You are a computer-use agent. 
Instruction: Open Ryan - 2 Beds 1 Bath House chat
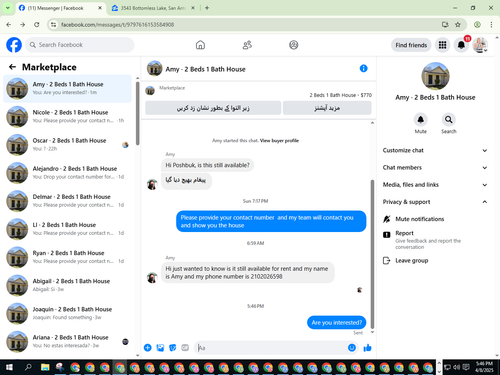click(x=67, y=257)
